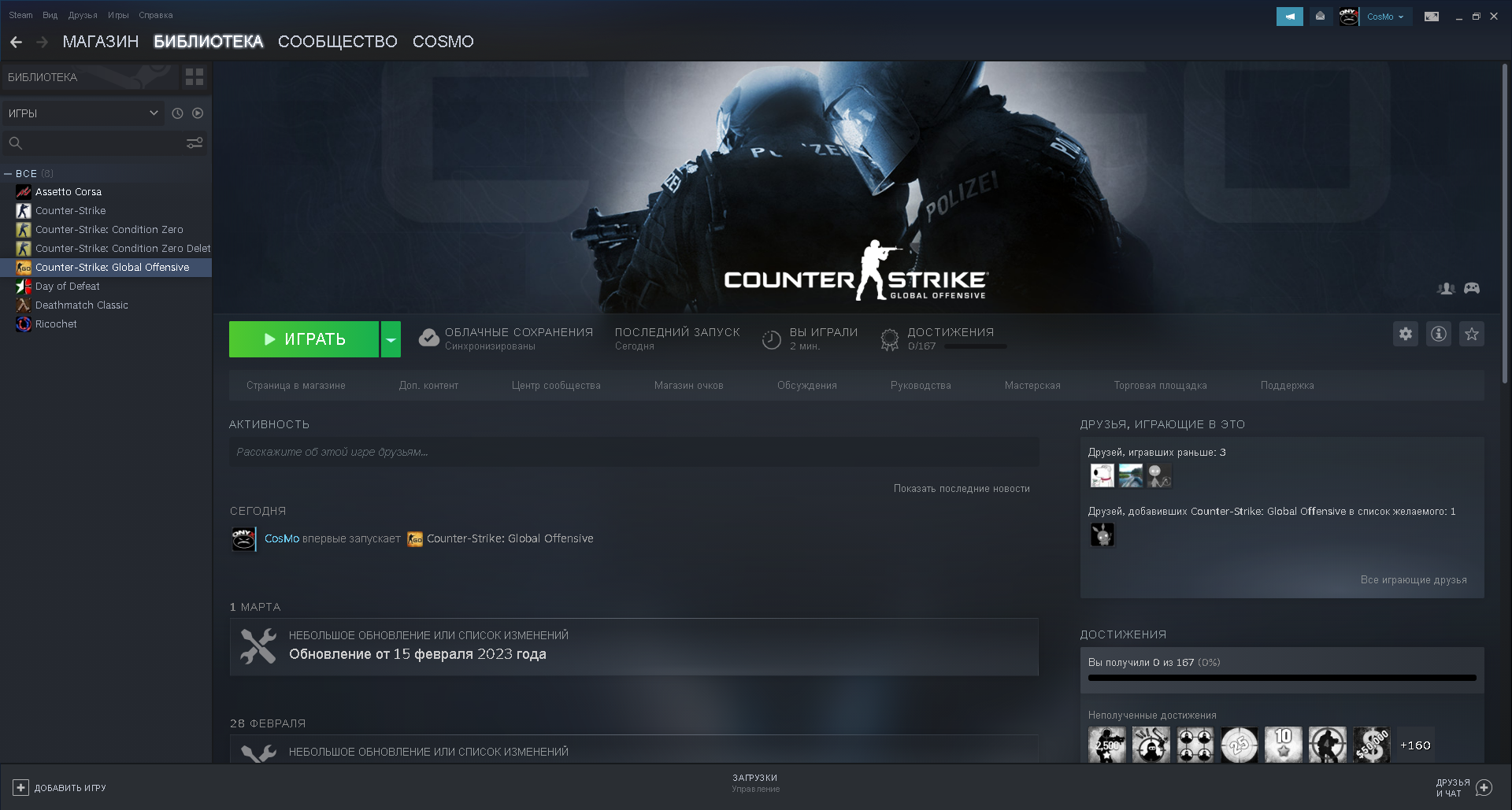This screenshot has width=1512, height=810.
Task: Click the play time clock icon
Action: point(772,340)
